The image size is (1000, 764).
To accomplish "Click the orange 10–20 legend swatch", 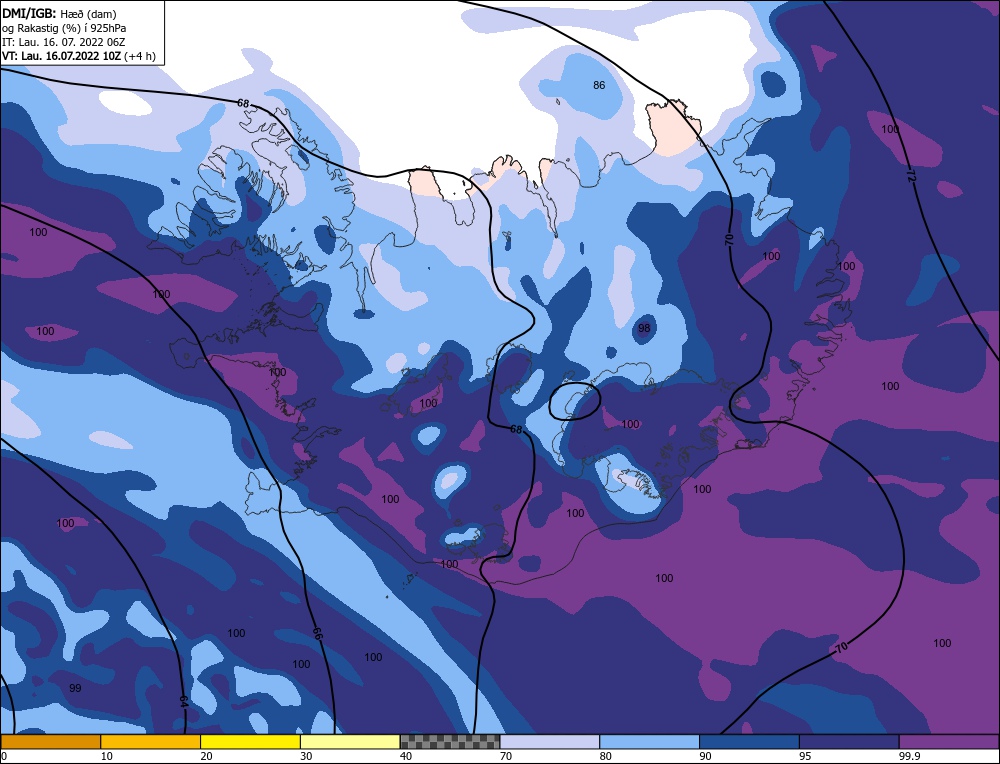I will point(151,741).
